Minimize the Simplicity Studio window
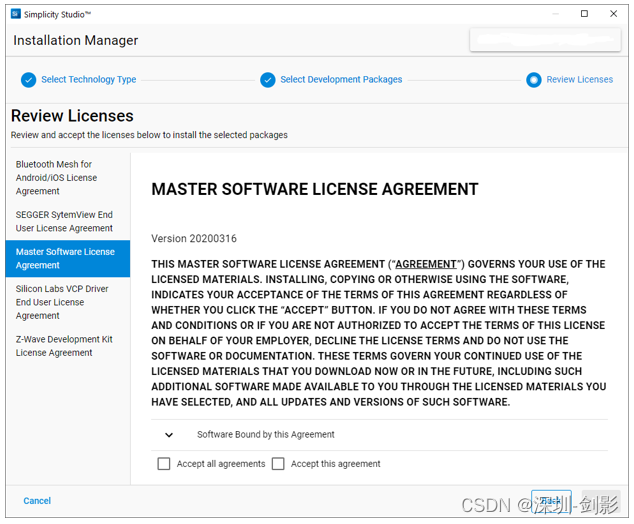The height and width of the screenshot is (524, 634). point(556,14)
